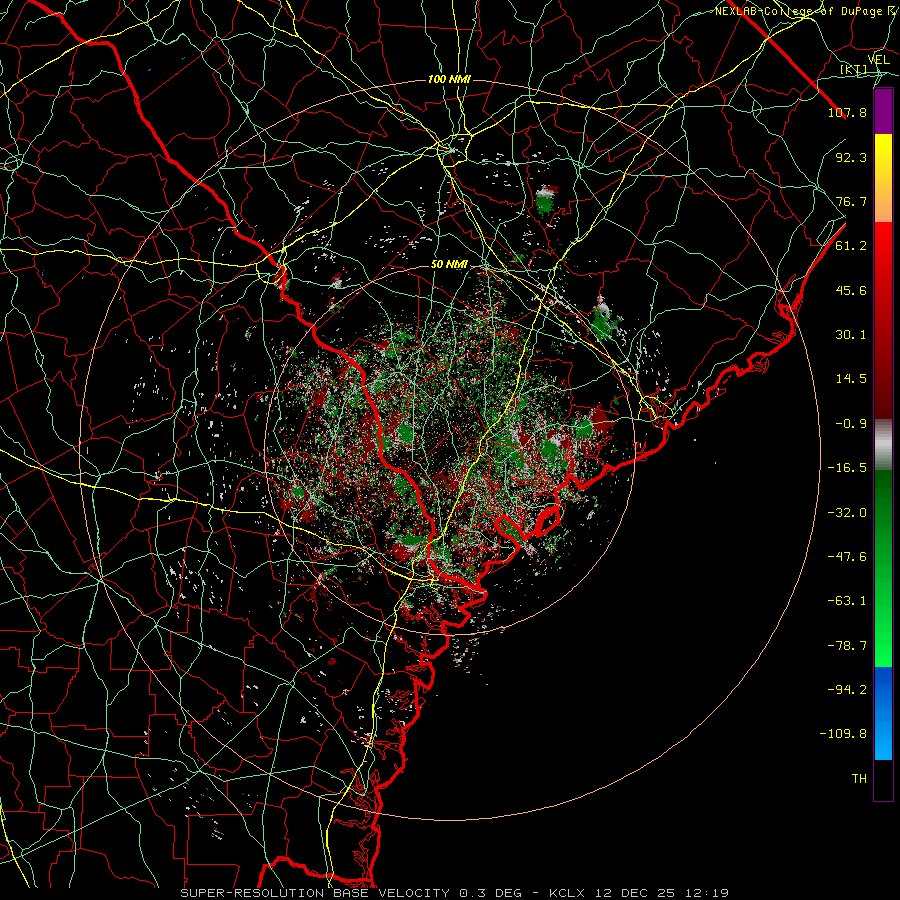Click the TH threshold label
Screen dimensions: 900x900
pos(859,779)
